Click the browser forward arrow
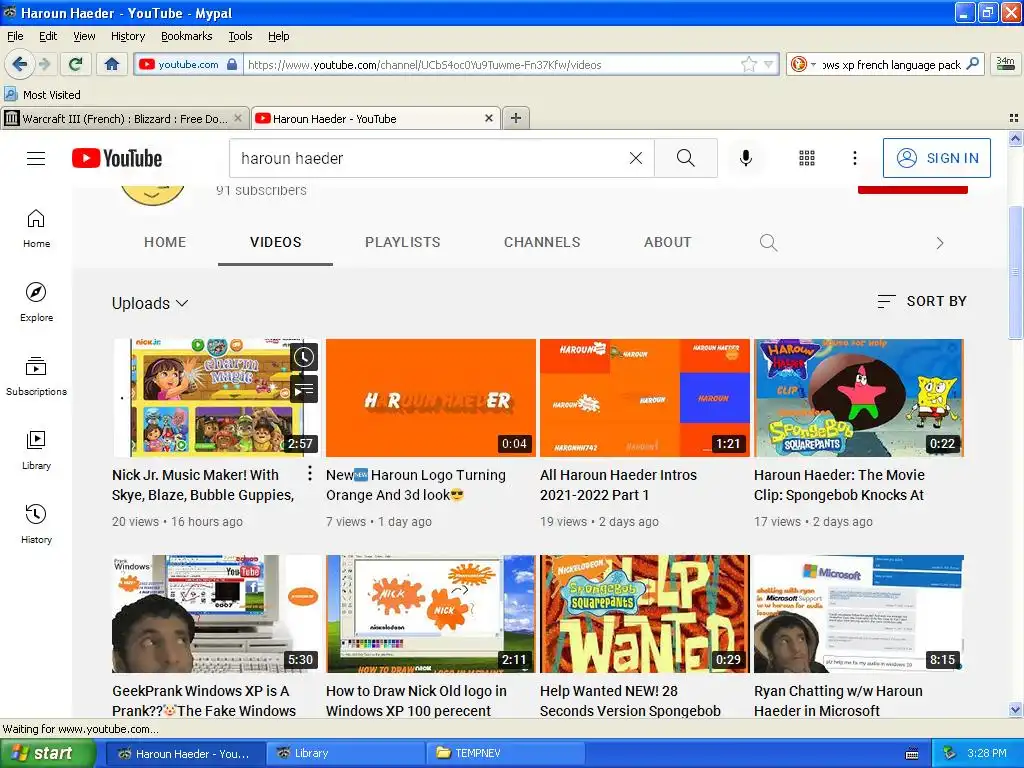The height and width of the screenshot is (768, 1024). tap(44, 64)
